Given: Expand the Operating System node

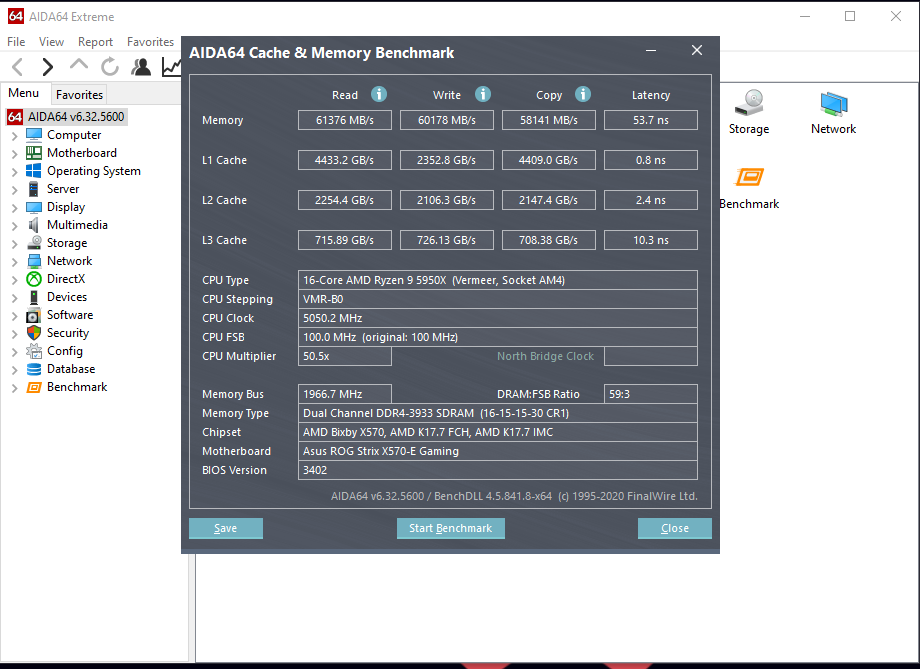Looking at the screenshot, I should tap(14, 172).
